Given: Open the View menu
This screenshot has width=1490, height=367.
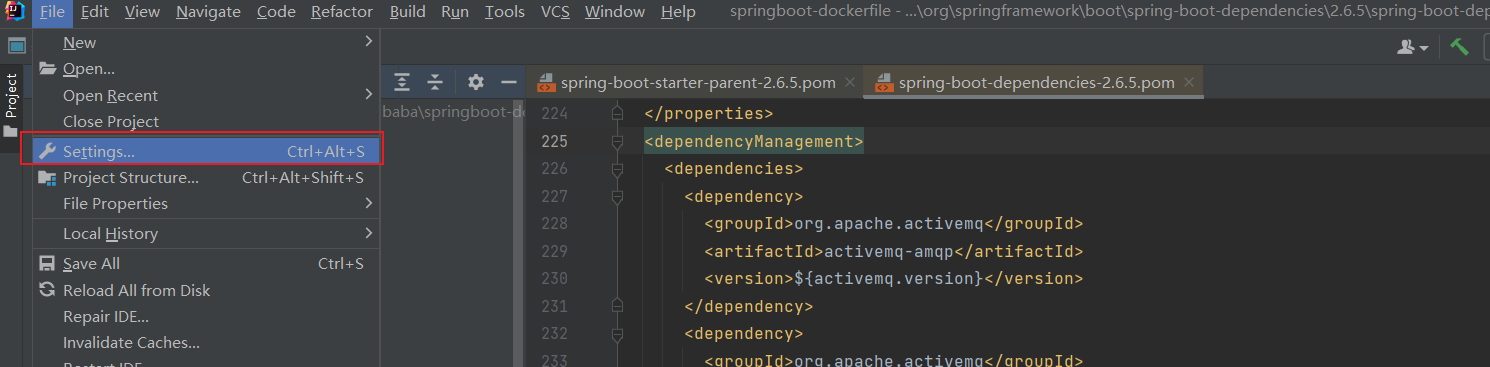Looking at the screenshot, I should [x=142, y=12].
